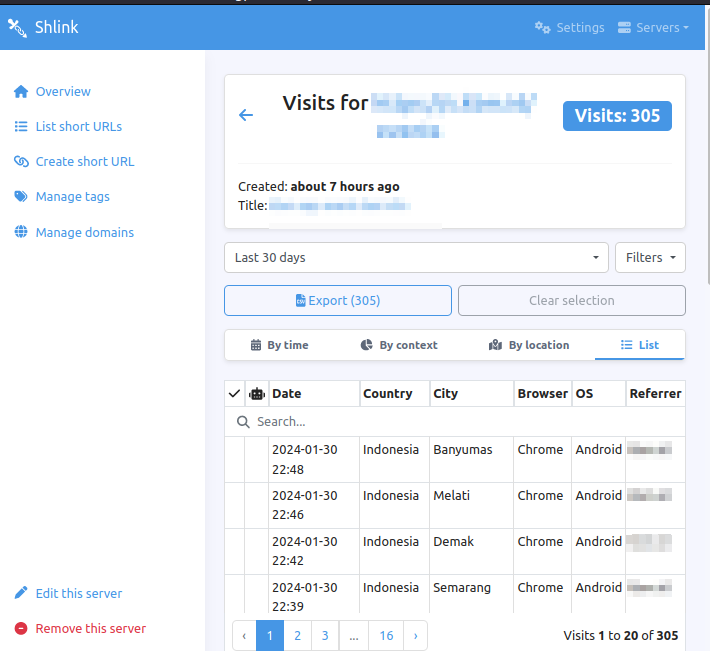Click Remove this server link
This screenshot has width=710, height=651.
(x=91, y=628)
